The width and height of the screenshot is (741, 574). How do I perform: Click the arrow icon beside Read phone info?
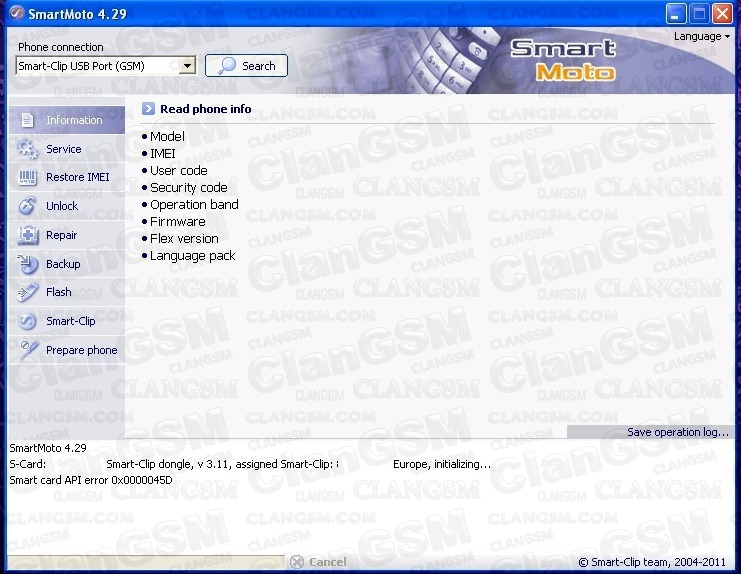pyautogui.click(x=148, y=109)
